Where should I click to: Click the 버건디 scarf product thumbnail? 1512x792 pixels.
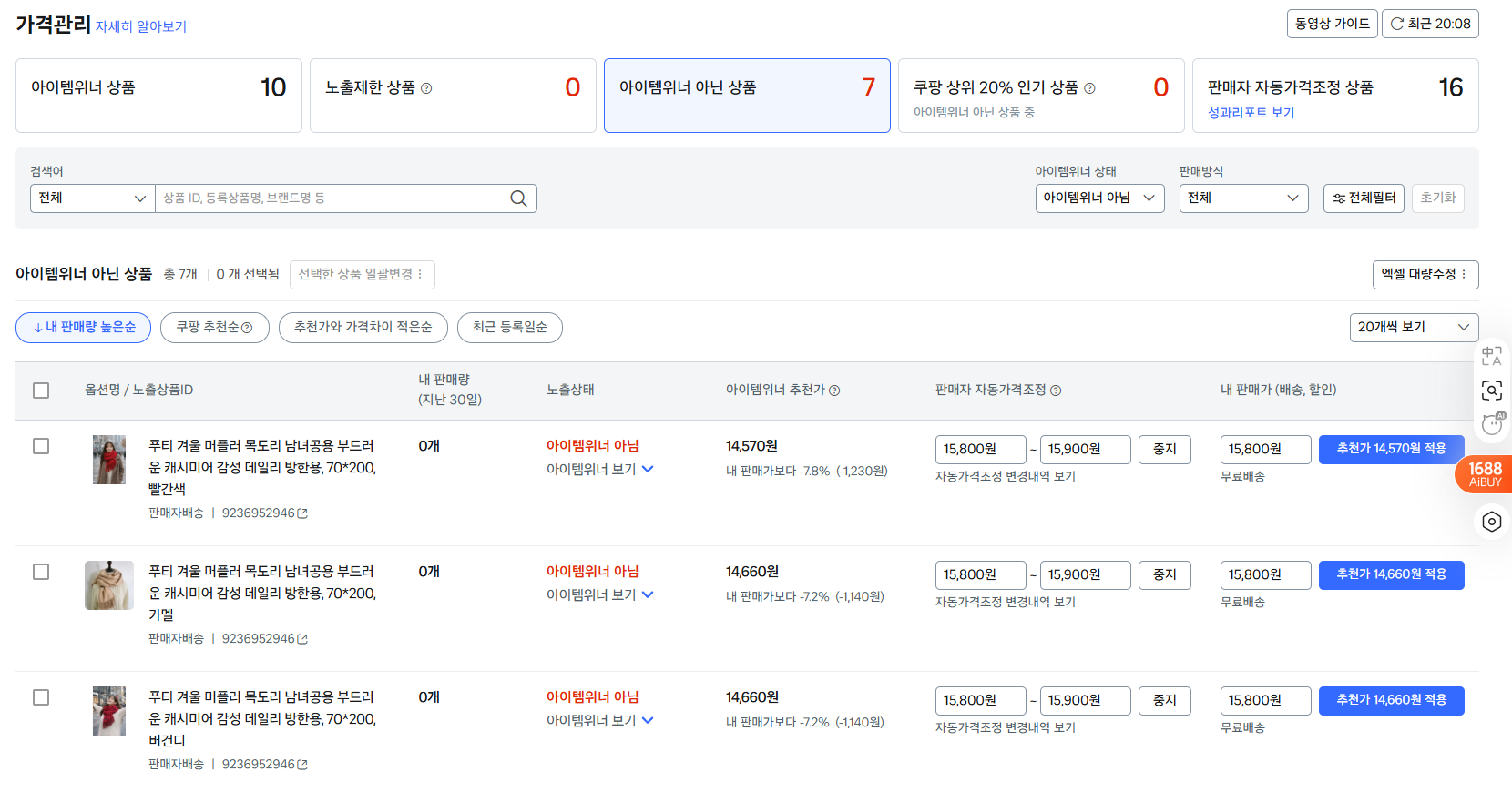pos(109,711)
